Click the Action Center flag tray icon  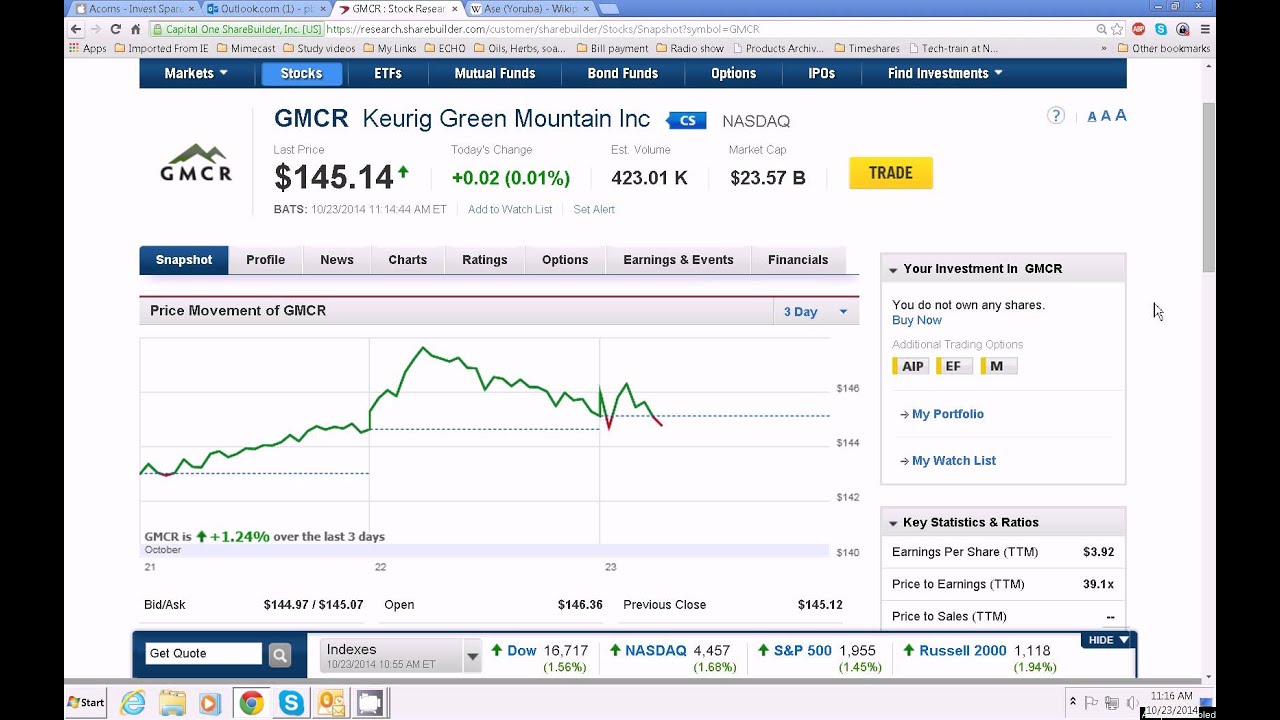tap(1092, 703)
